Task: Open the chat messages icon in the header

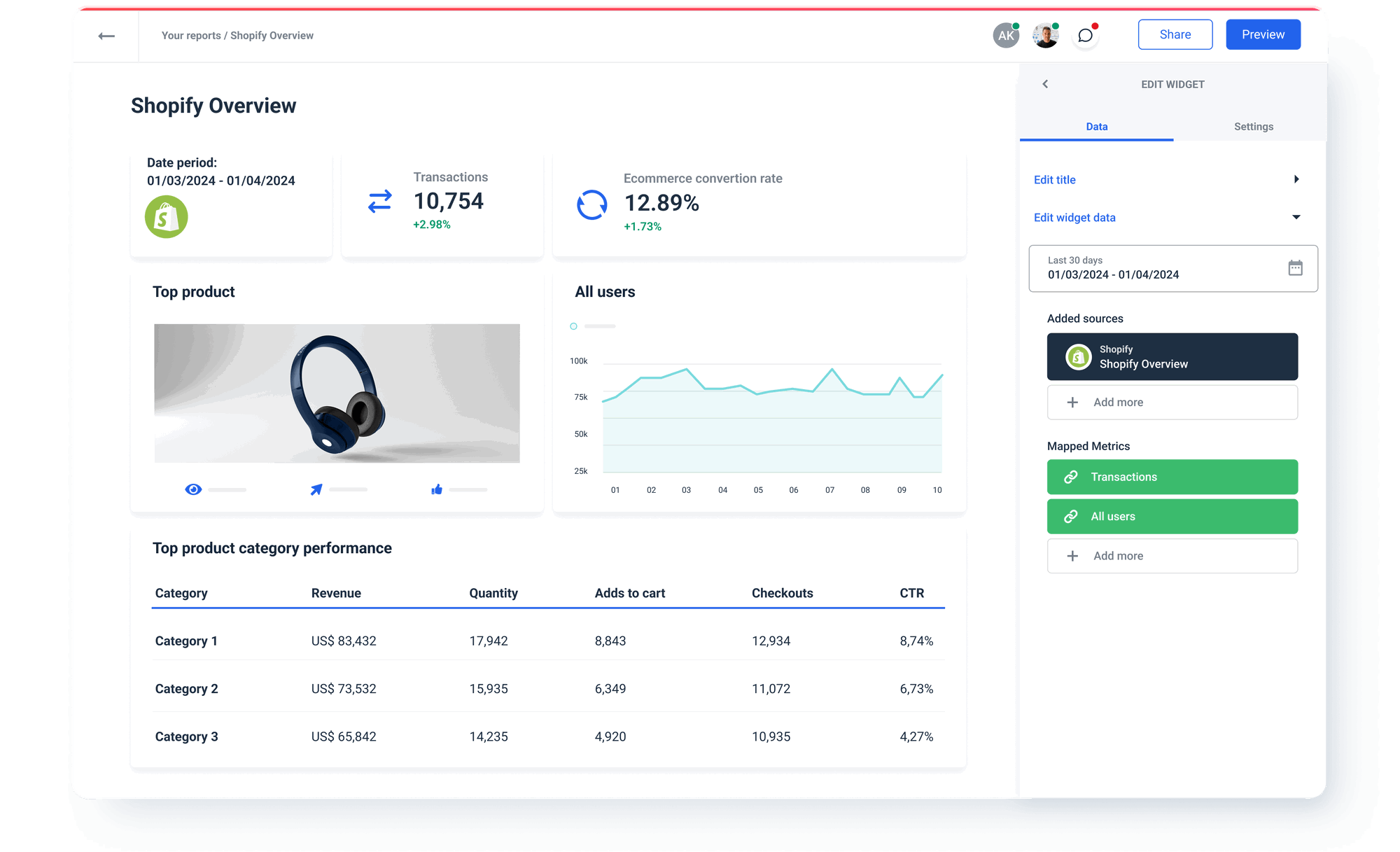Action: [x=1086, y=35]
